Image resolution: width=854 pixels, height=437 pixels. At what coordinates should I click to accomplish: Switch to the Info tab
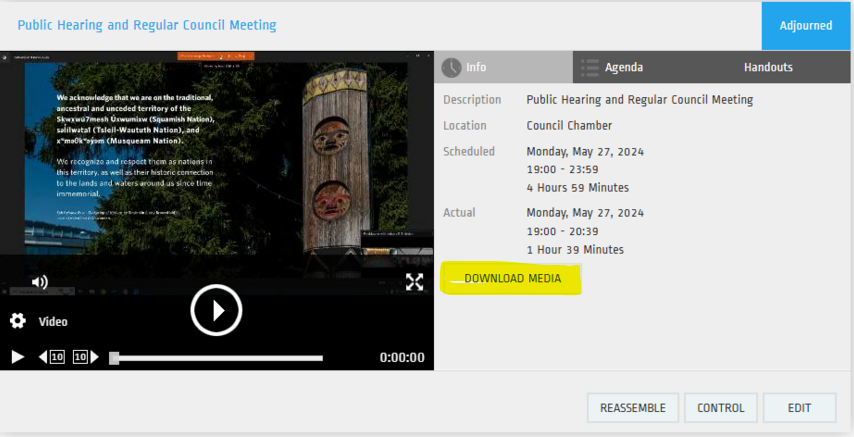pyautogui.click(x=503, y=67)
